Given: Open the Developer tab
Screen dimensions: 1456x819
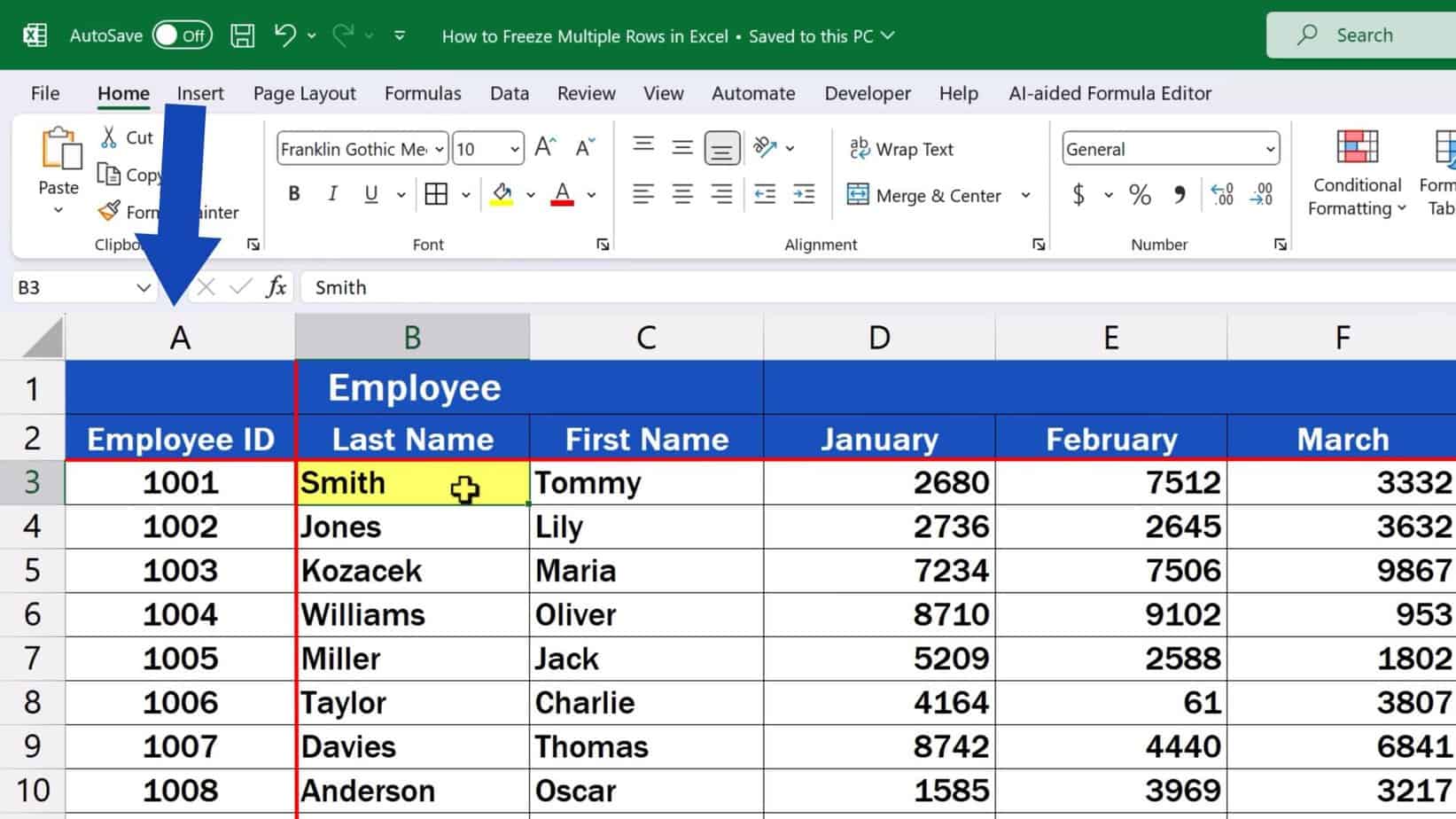Looking at the screenshot, I should [867, 93].
